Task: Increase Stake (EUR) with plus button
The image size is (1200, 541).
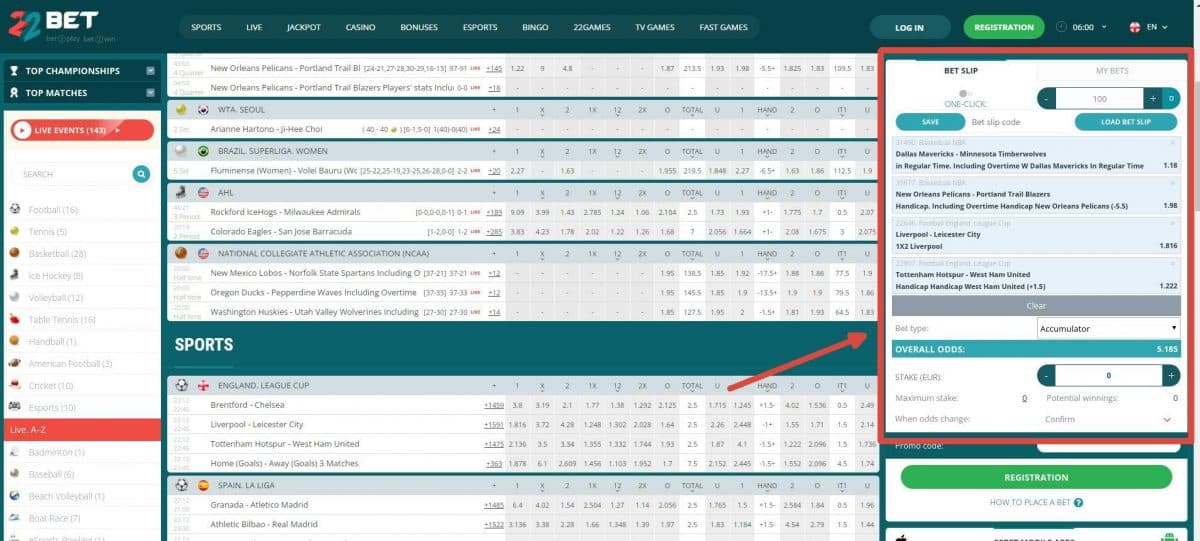Action: (1170, 376)
